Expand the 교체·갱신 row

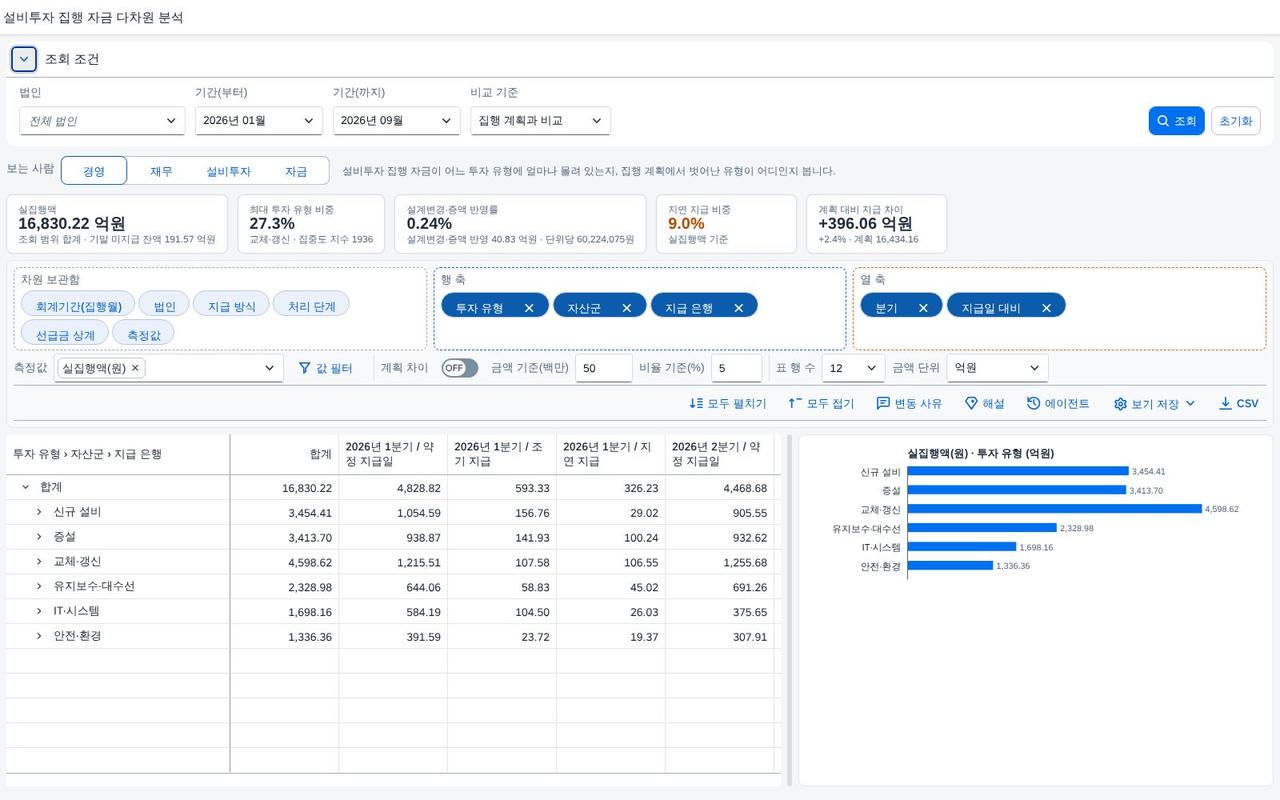click(x=39, y=562)
